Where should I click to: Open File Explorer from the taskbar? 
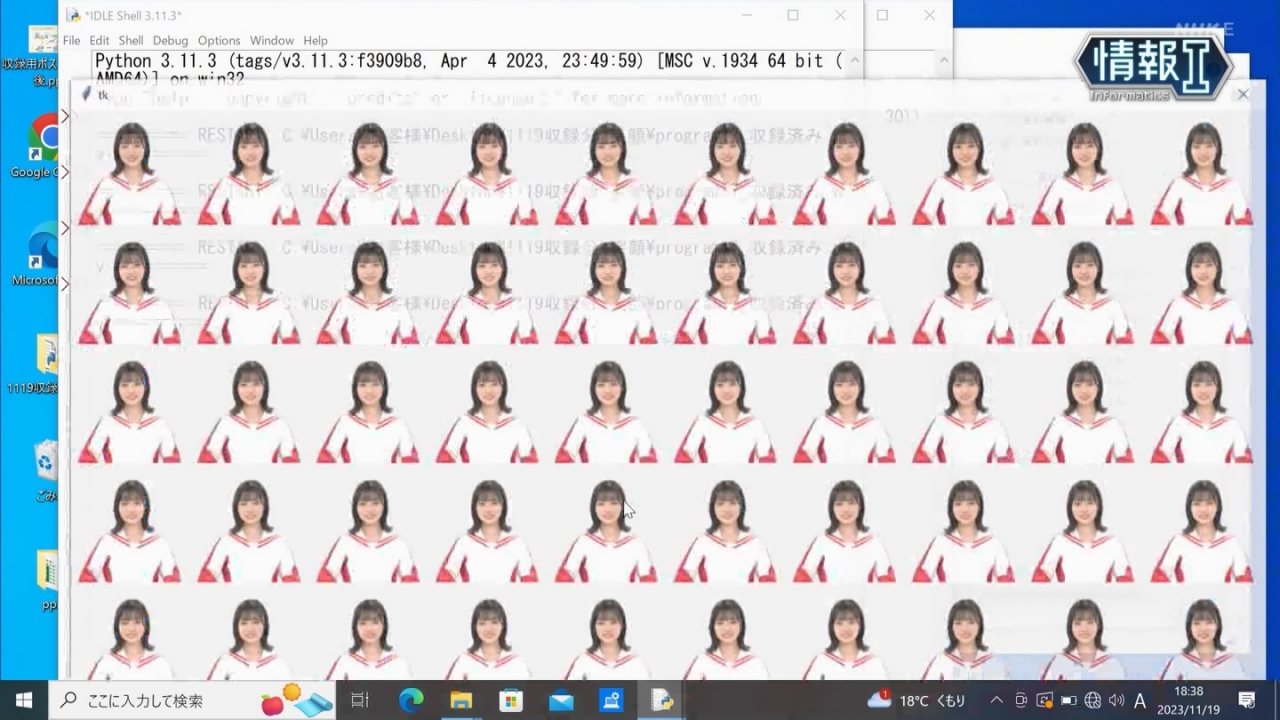461,700
